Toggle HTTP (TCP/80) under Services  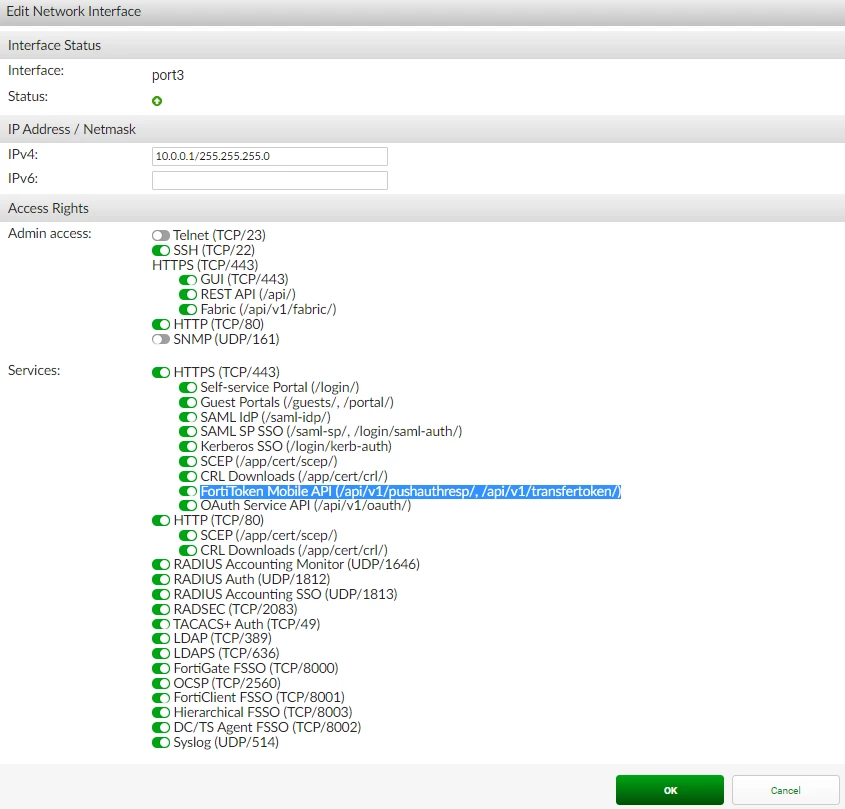pyautogui.click(x=161, y=521)
